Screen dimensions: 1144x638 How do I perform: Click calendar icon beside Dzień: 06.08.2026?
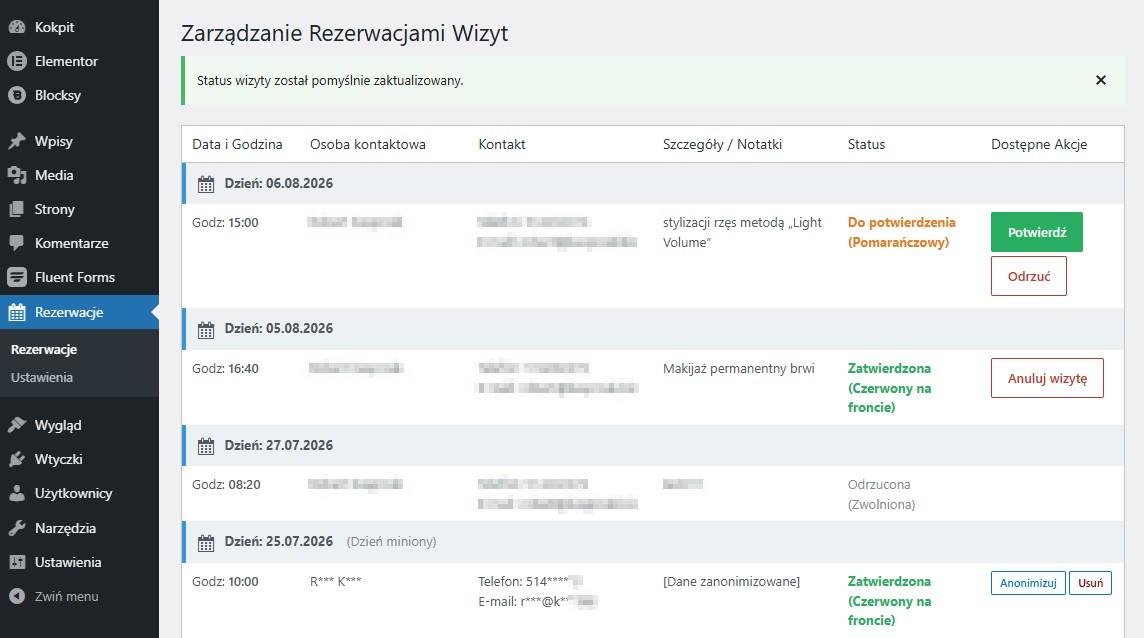206,184
